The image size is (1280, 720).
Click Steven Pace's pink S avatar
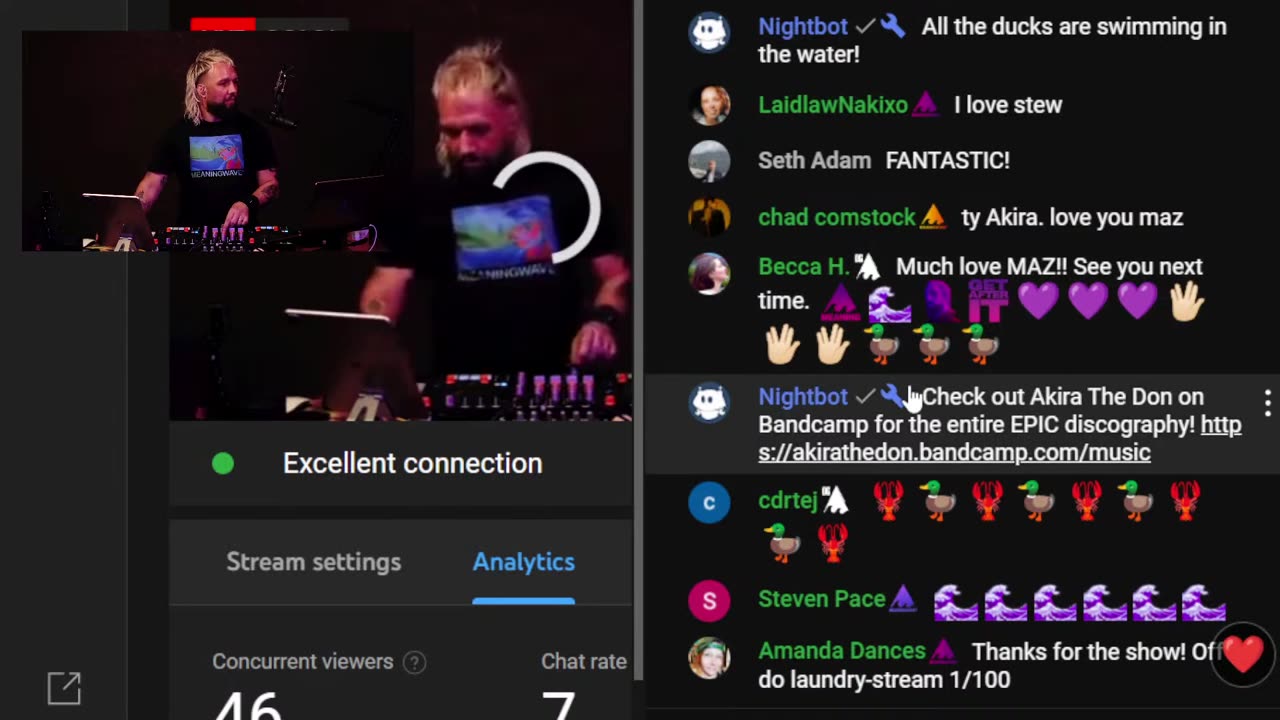pyautogui.click(x=709, y=601)
